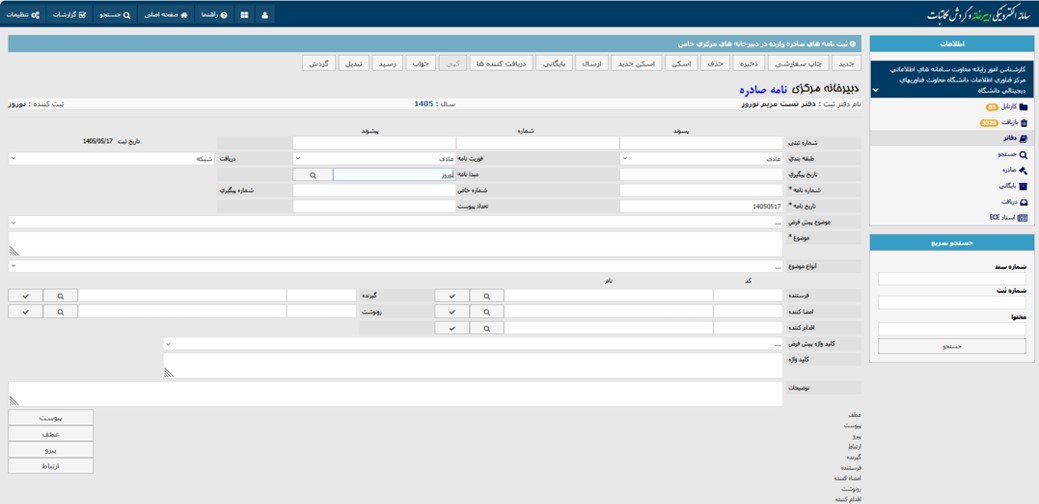Click checkmark icon in فرستنده row
Screen dimensions: 1039x504
pos(452,295)
